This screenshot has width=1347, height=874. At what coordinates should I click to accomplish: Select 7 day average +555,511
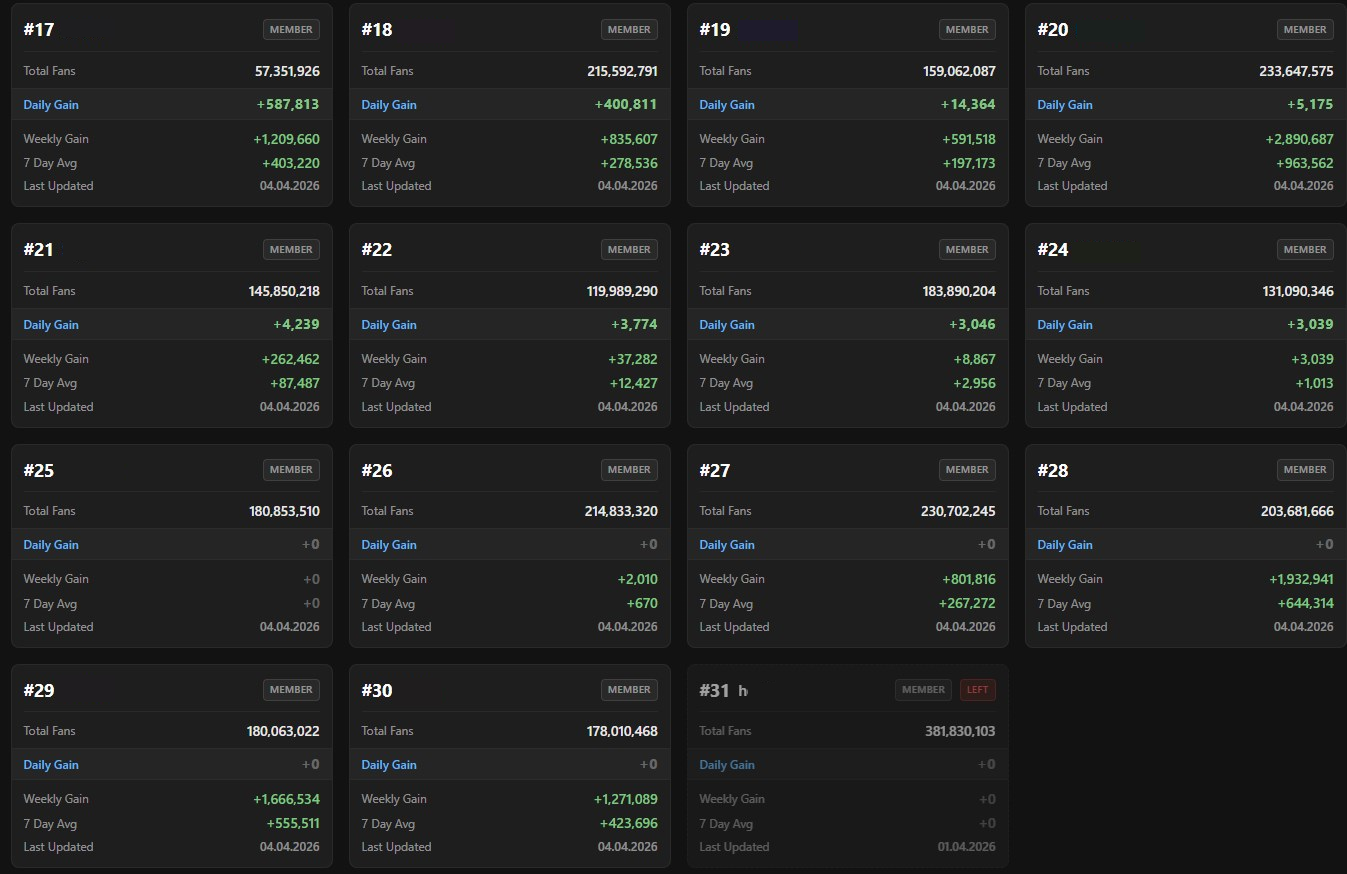(x=293, y=823)
